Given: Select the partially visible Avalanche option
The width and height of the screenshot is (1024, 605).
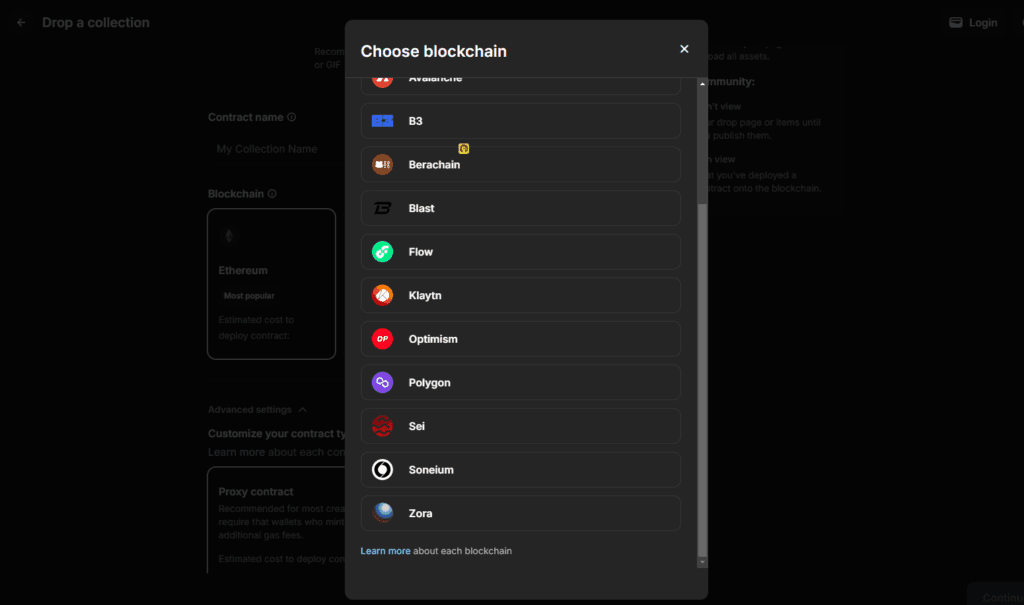Looking at the screenshot, I should 520,86.
